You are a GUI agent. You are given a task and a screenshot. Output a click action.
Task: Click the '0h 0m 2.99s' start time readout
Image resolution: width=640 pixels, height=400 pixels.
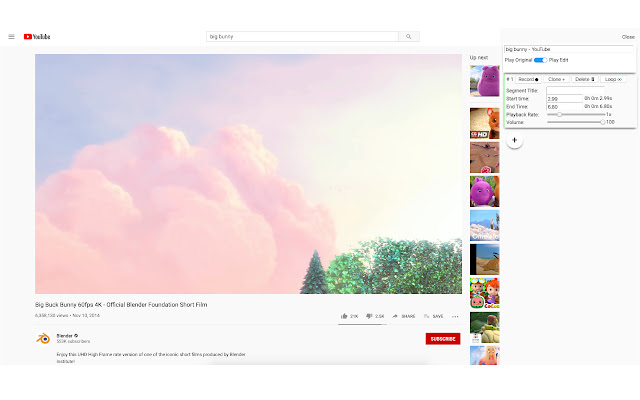598,98
